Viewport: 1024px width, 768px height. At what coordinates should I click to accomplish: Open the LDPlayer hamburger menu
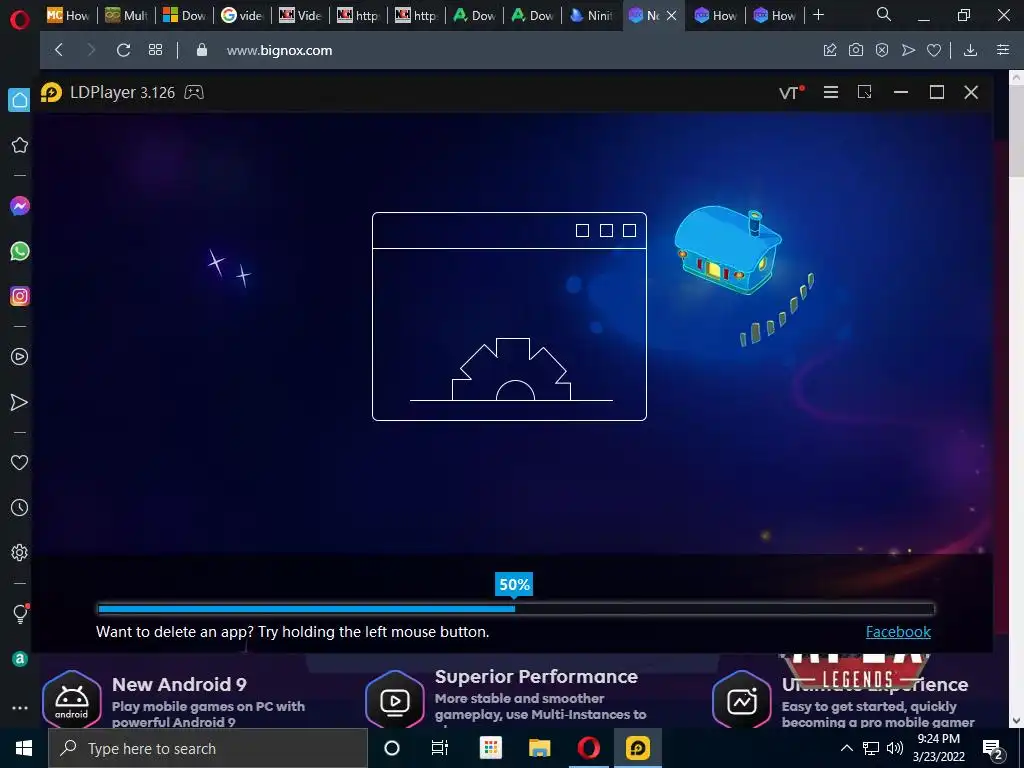coord(831,92)
